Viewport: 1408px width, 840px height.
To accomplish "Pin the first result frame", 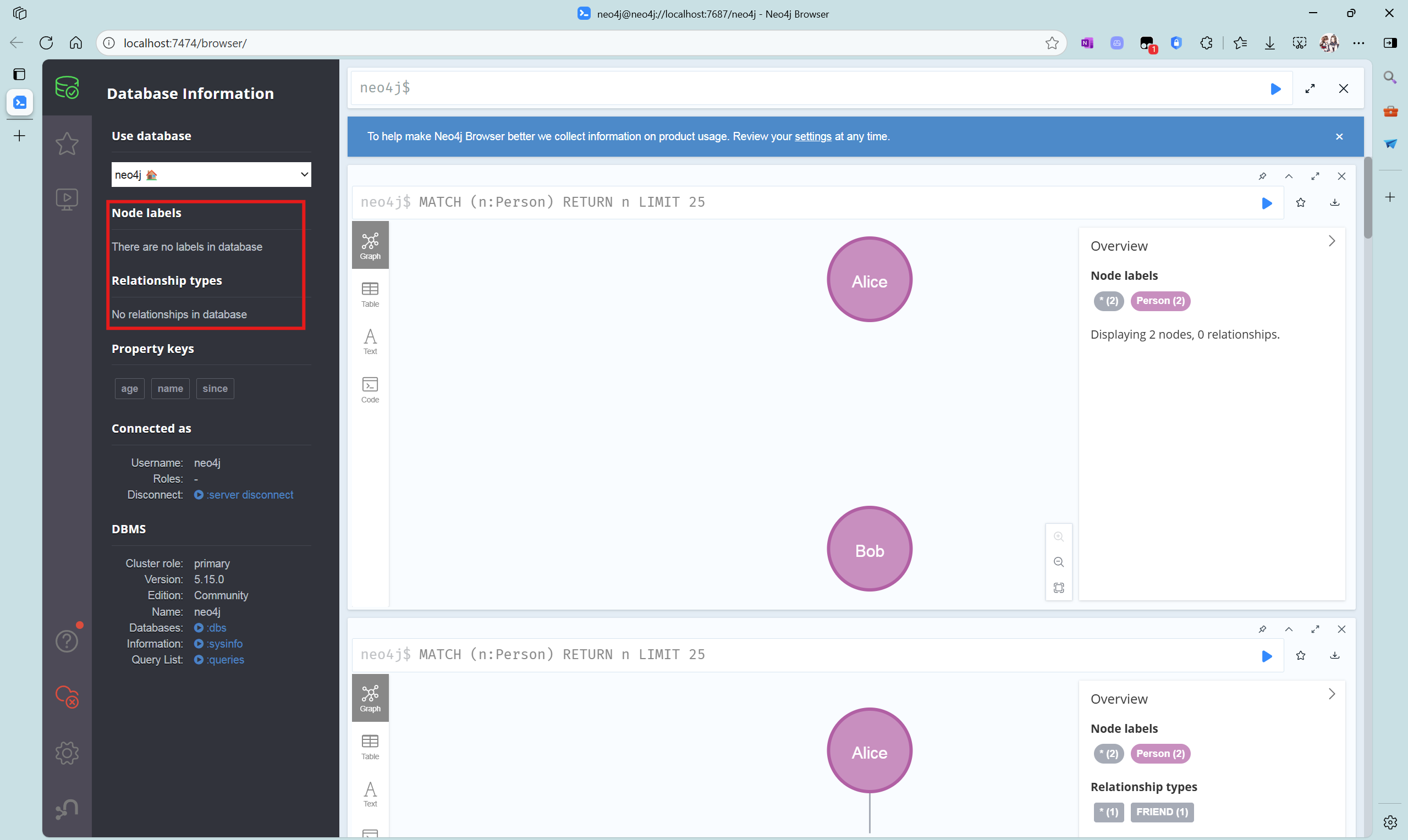I will point(1262,176).
